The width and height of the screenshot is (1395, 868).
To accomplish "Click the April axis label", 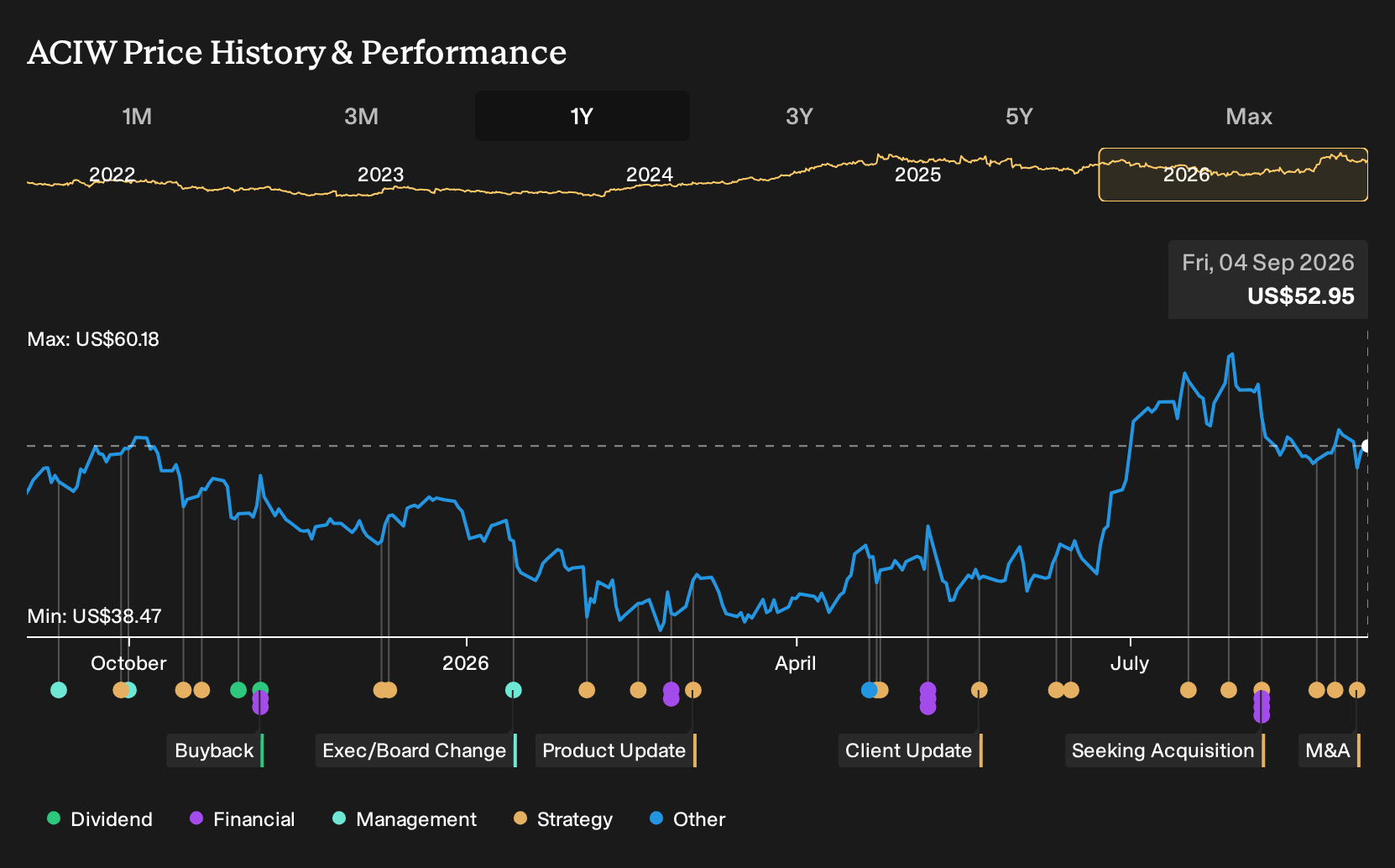I will tap(796, 663).
